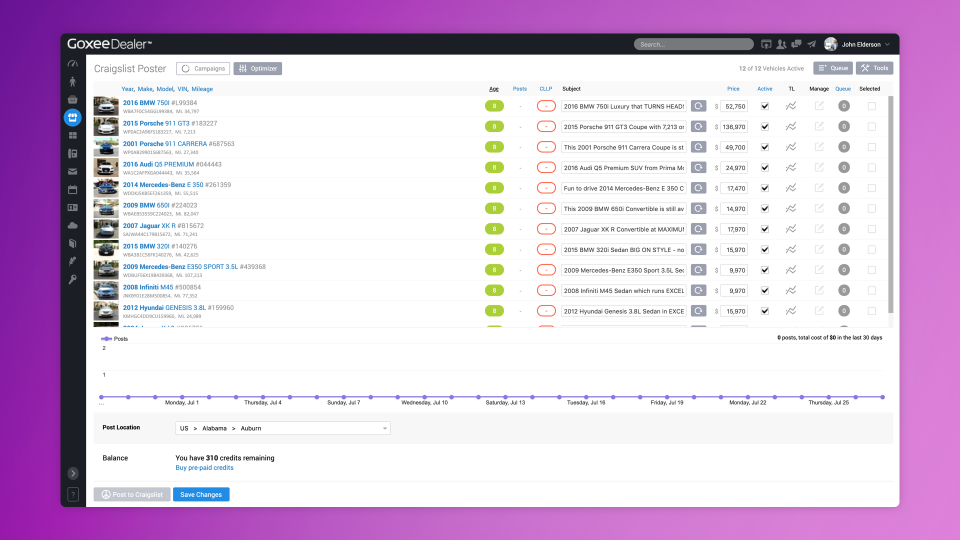Screen dimensions: 960x540
Task: Select the highlighted storefront icon in sidebar
Action: click(x=73, y=117)
